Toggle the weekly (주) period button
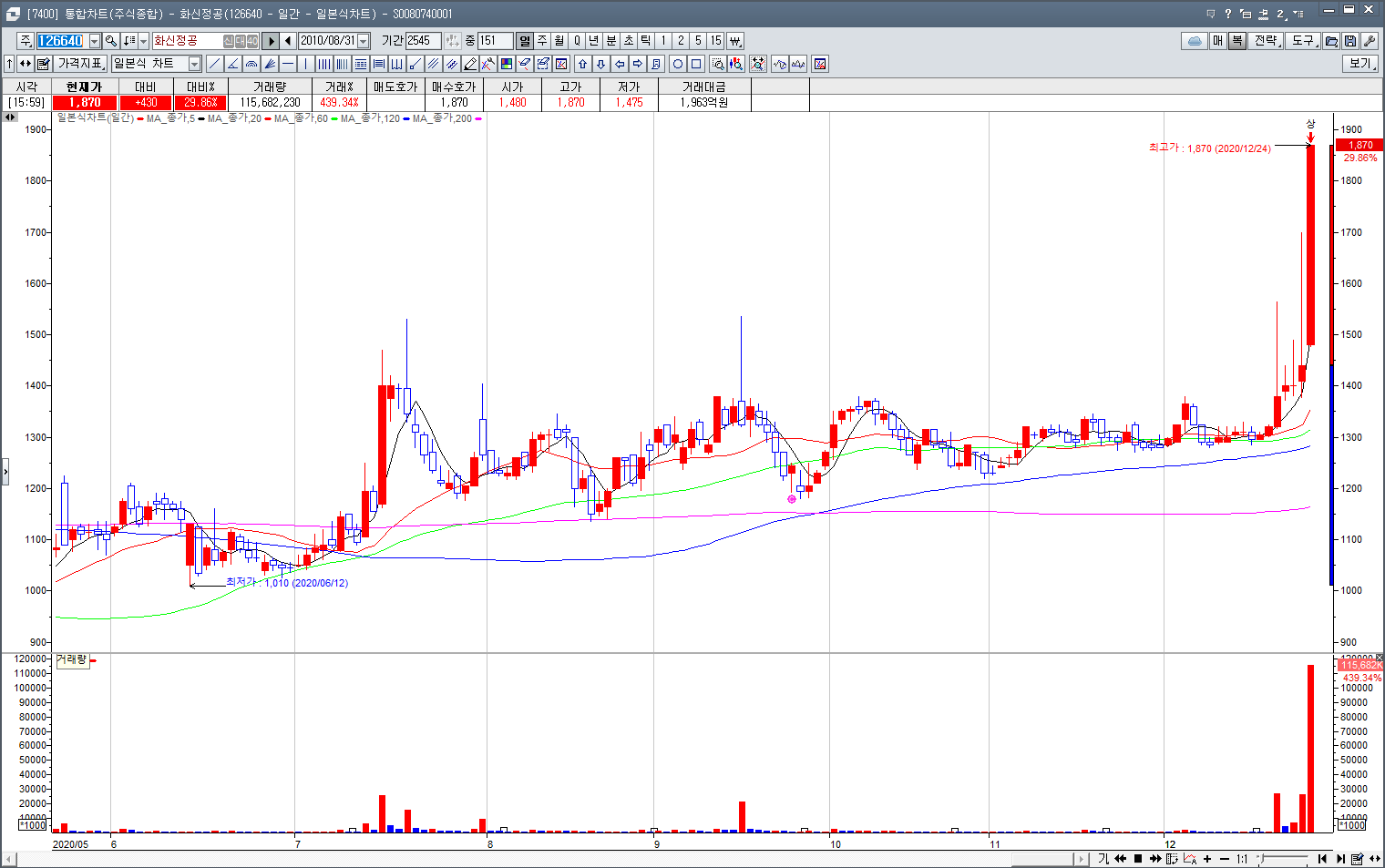The height and width of the screenshot is (868, 1385). 542,41
